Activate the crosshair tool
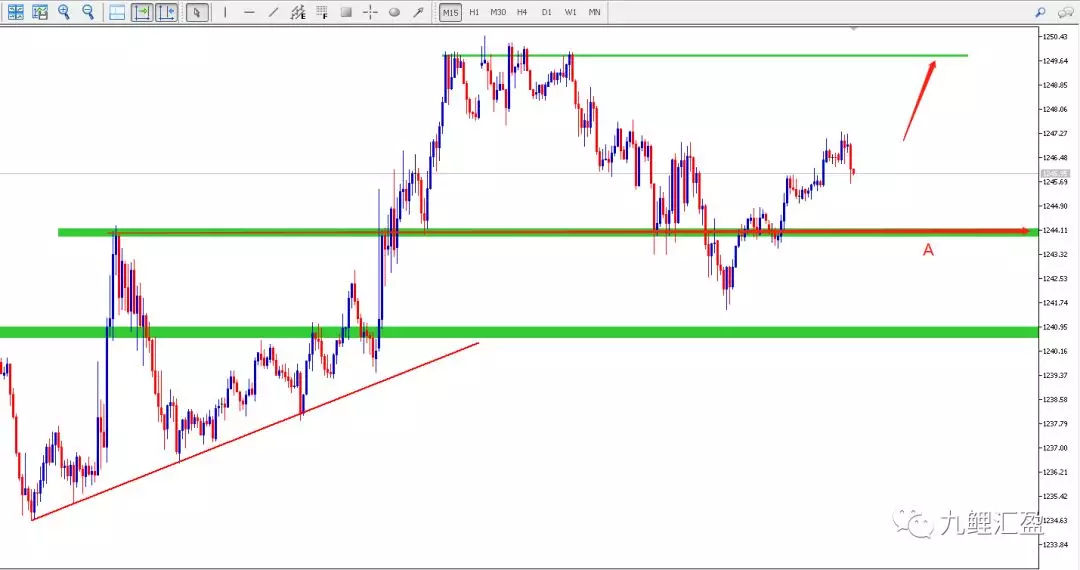Viewport: 1080px width, 570px height. point(370,12)
